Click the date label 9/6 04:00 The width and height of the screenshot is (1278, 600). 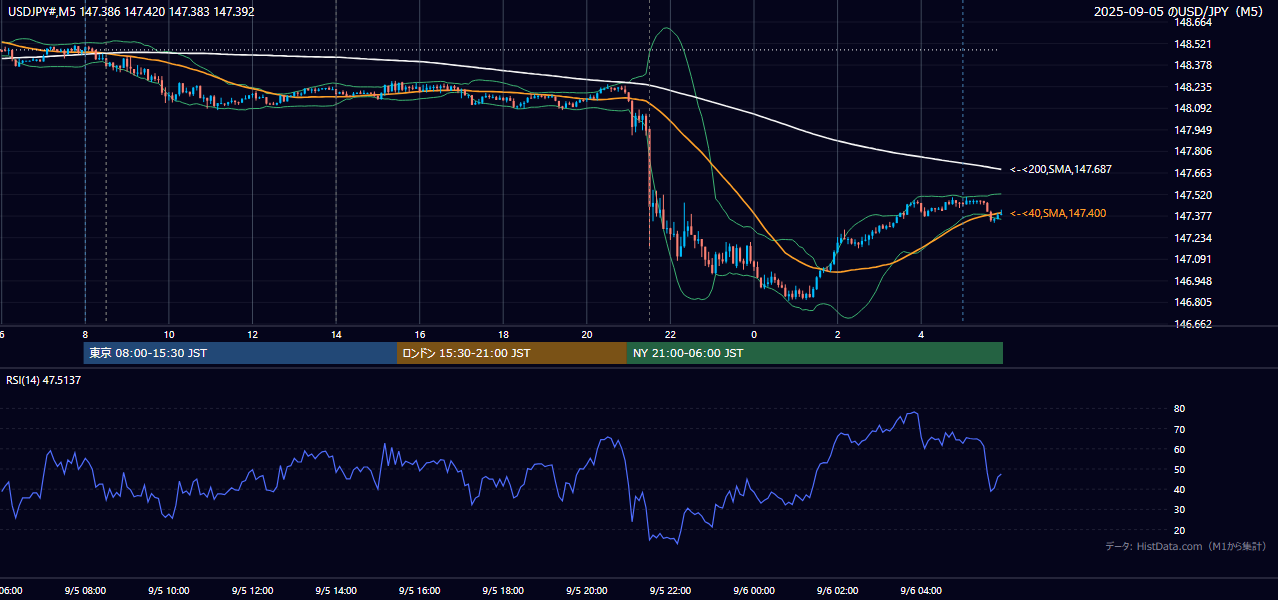[x=921, y=591]
